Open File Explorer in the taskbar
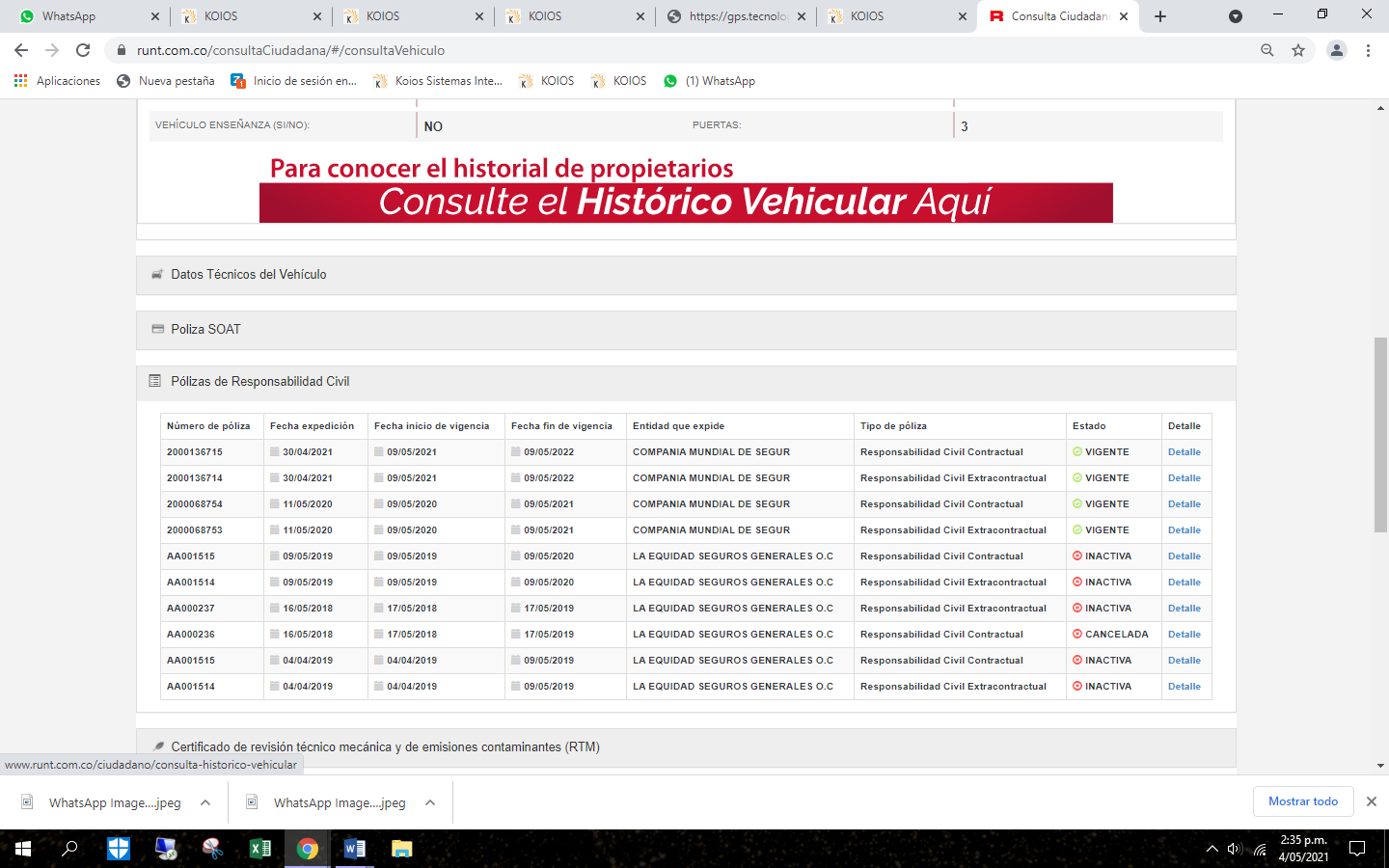Screen dimensions: 1389x868 [x=401, y=849]
